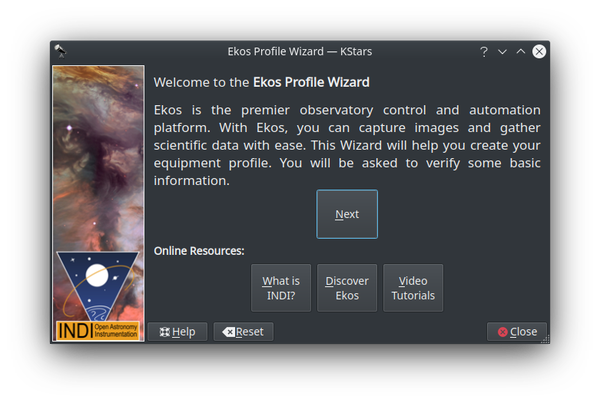
Task: Close the wizard with the Close button
Action: pos(517,331)
